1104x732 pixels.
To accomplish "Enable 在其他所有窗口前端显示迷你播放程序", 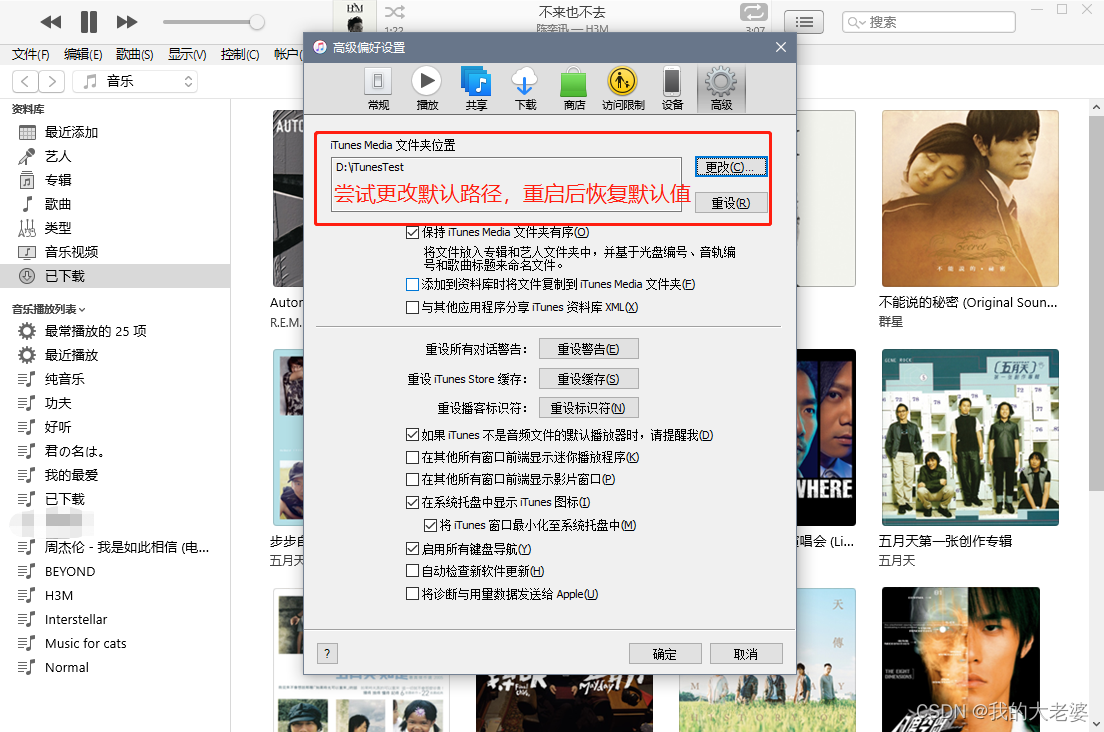I will [413, 458].
